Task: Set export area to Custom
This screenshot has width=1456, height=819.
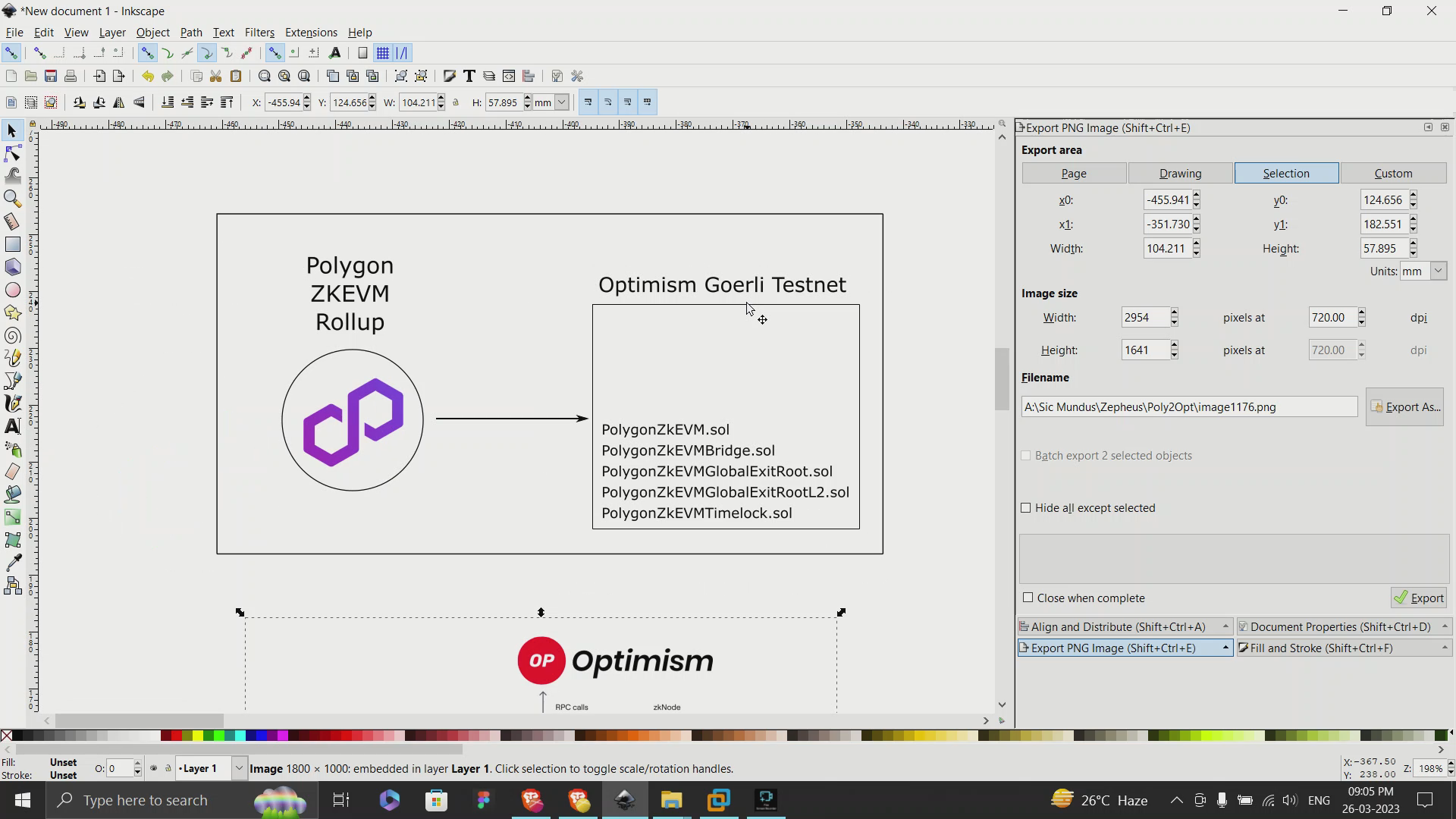Action: (1394, 174)
